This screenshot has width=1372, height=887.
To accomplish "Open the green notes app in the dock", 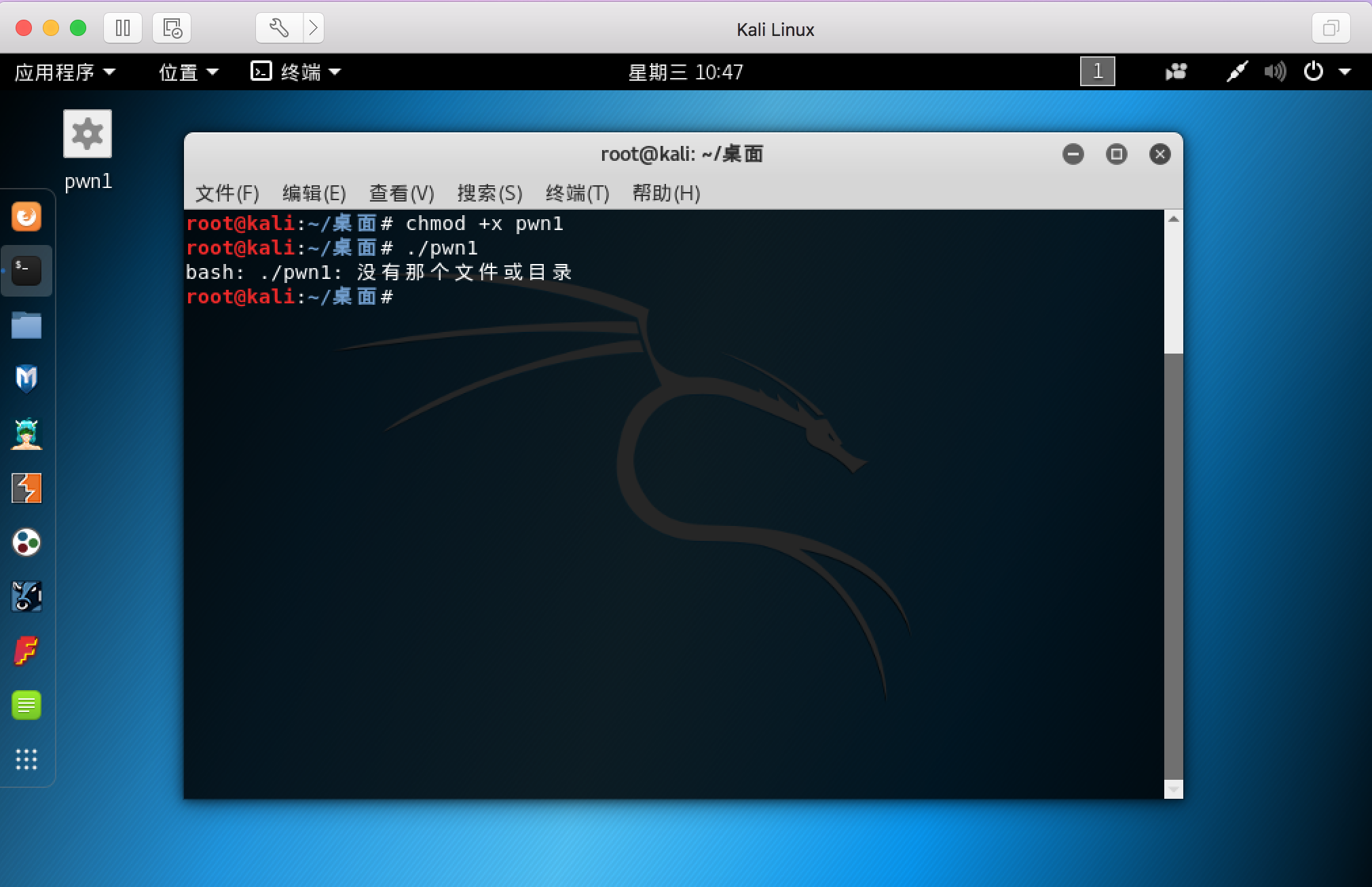I will (26, 705).
